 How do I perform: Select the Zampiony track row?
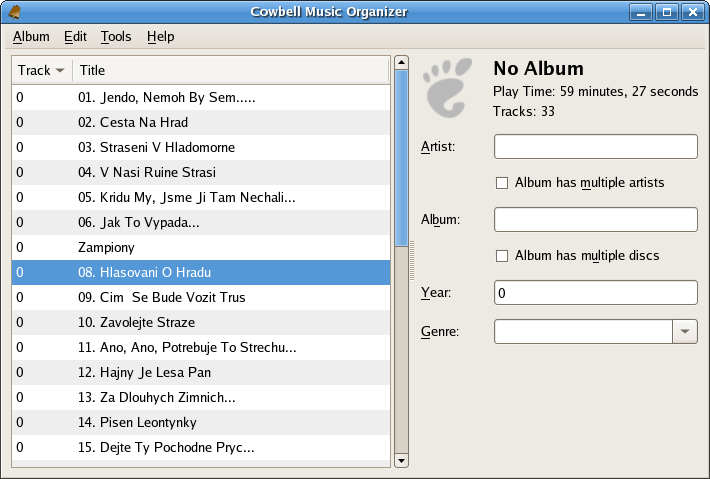[x=201, y=247]
